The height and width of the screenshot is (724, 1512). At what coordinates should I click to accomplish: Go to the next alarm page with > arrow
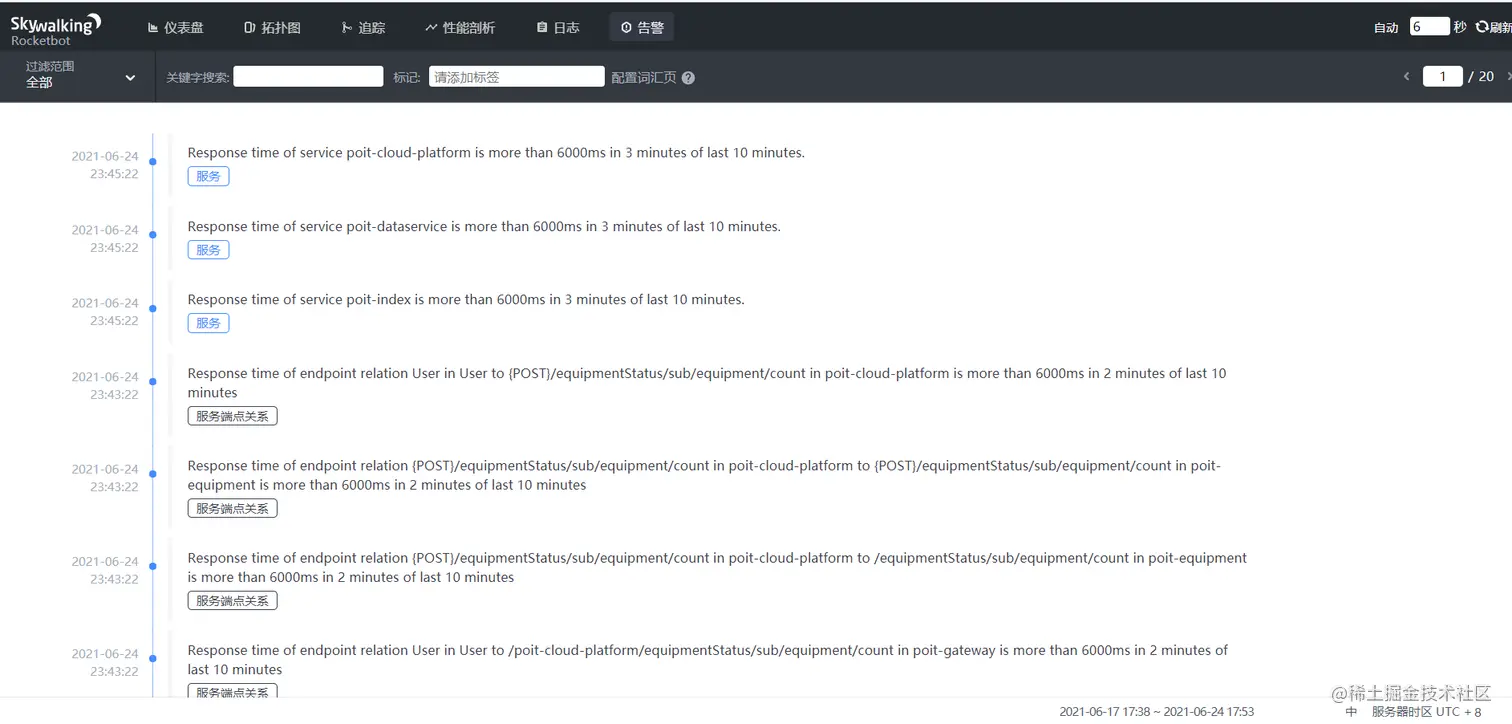[x=1508, y=75]
